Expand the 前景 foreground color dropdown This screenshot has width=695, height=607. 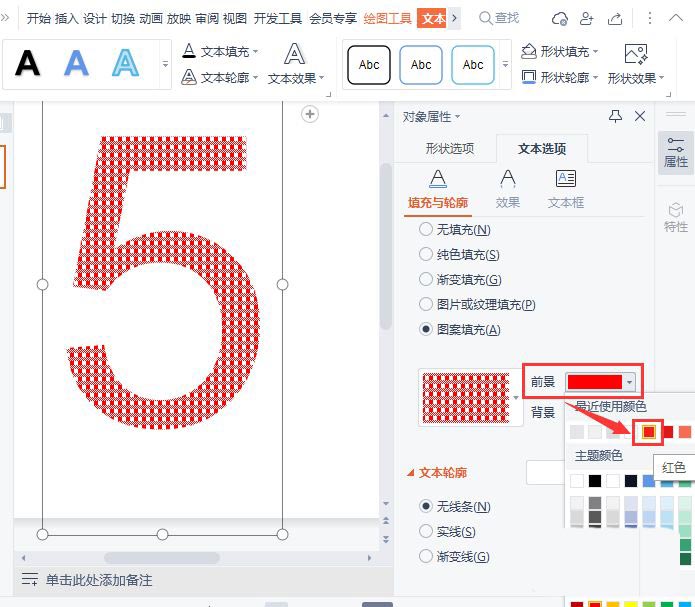coord(628,382)
